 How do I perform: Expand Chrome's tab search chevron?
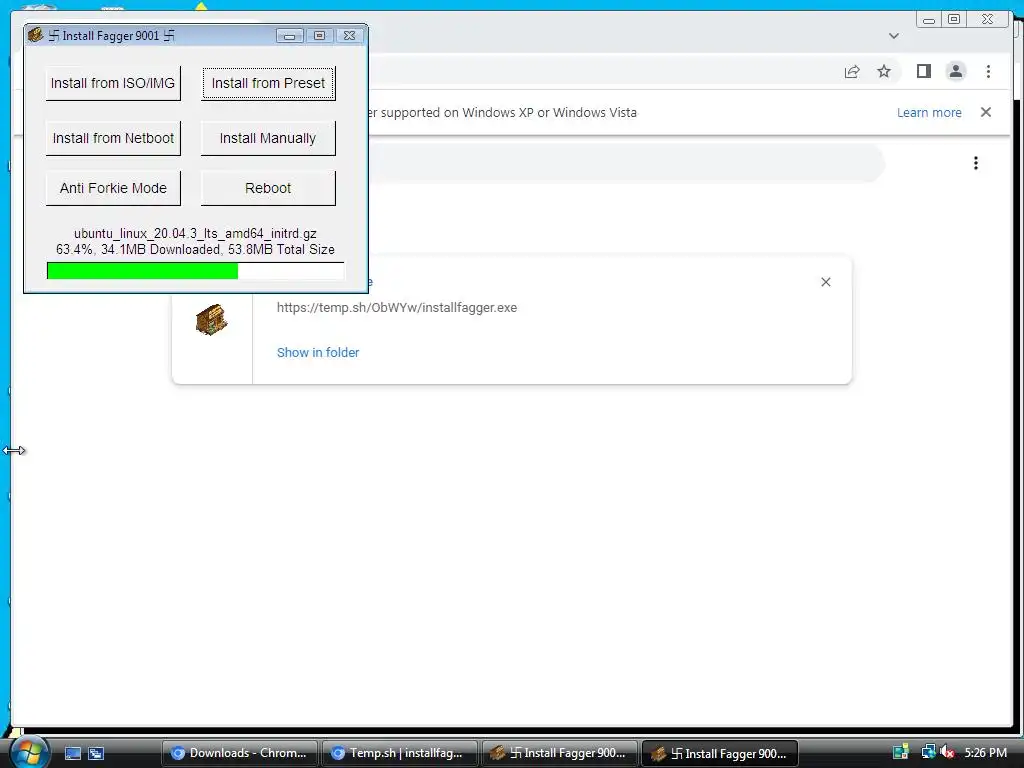pyautogui.click(x=894, y=36)
